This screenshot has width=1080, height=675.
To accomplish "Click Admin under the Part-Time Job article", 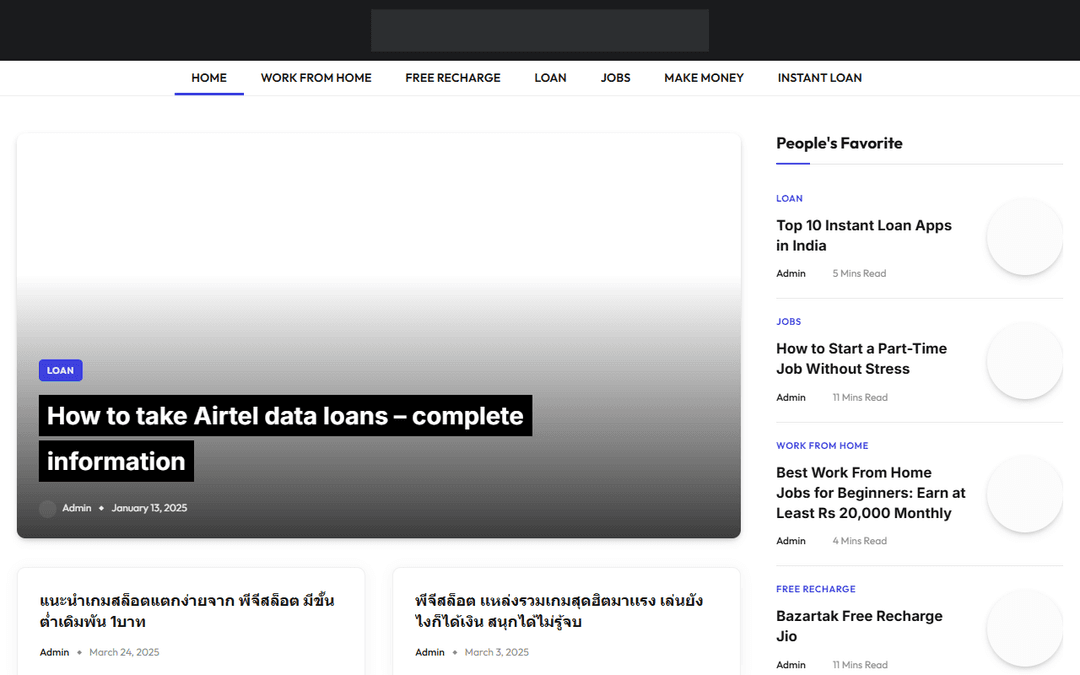I will (791, 397).
